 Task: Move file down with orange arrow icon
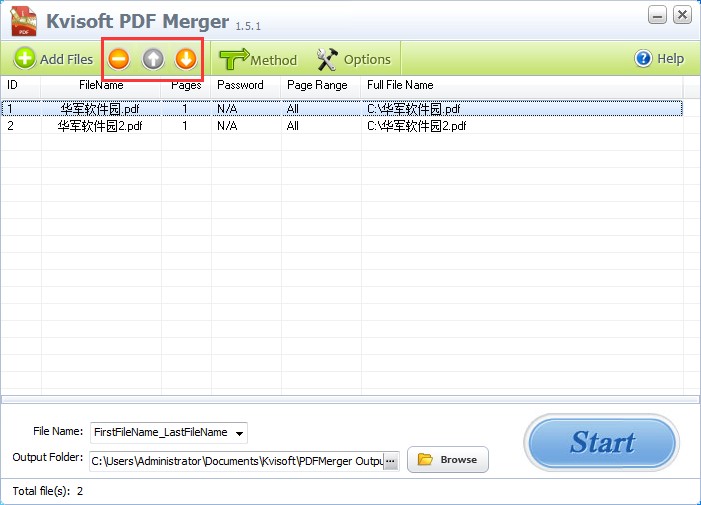pos(186,59)
